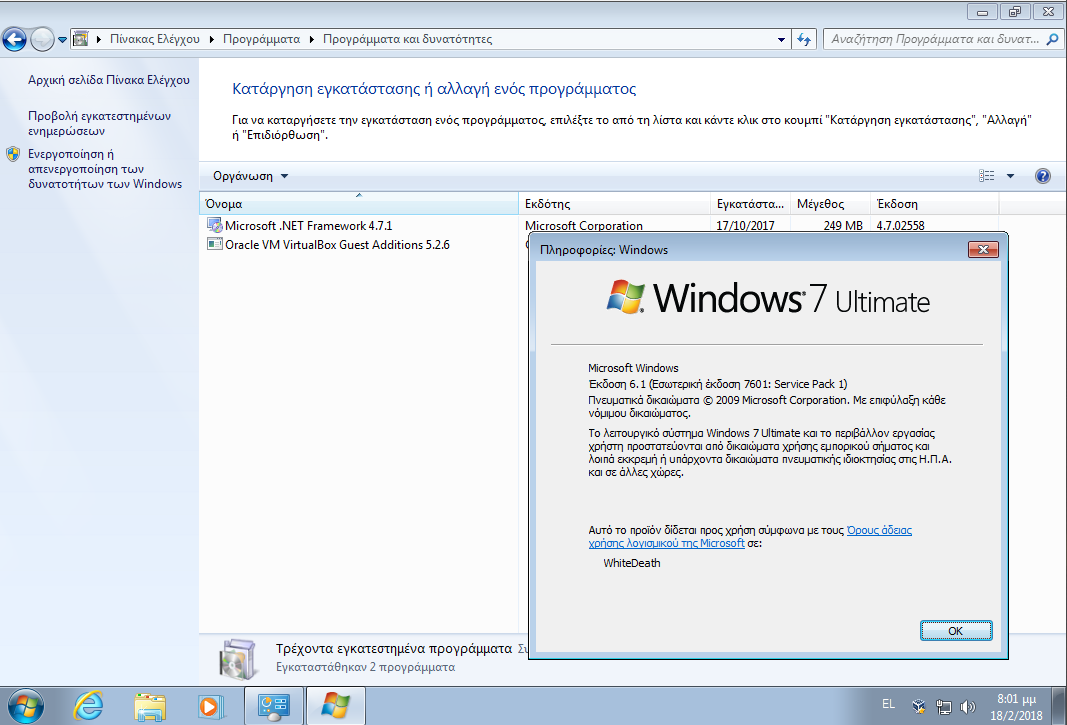The height and width of the screenshot is (725, 1067).
Task: Sort list by Εκδότης column header
Action: click(614, 204)
